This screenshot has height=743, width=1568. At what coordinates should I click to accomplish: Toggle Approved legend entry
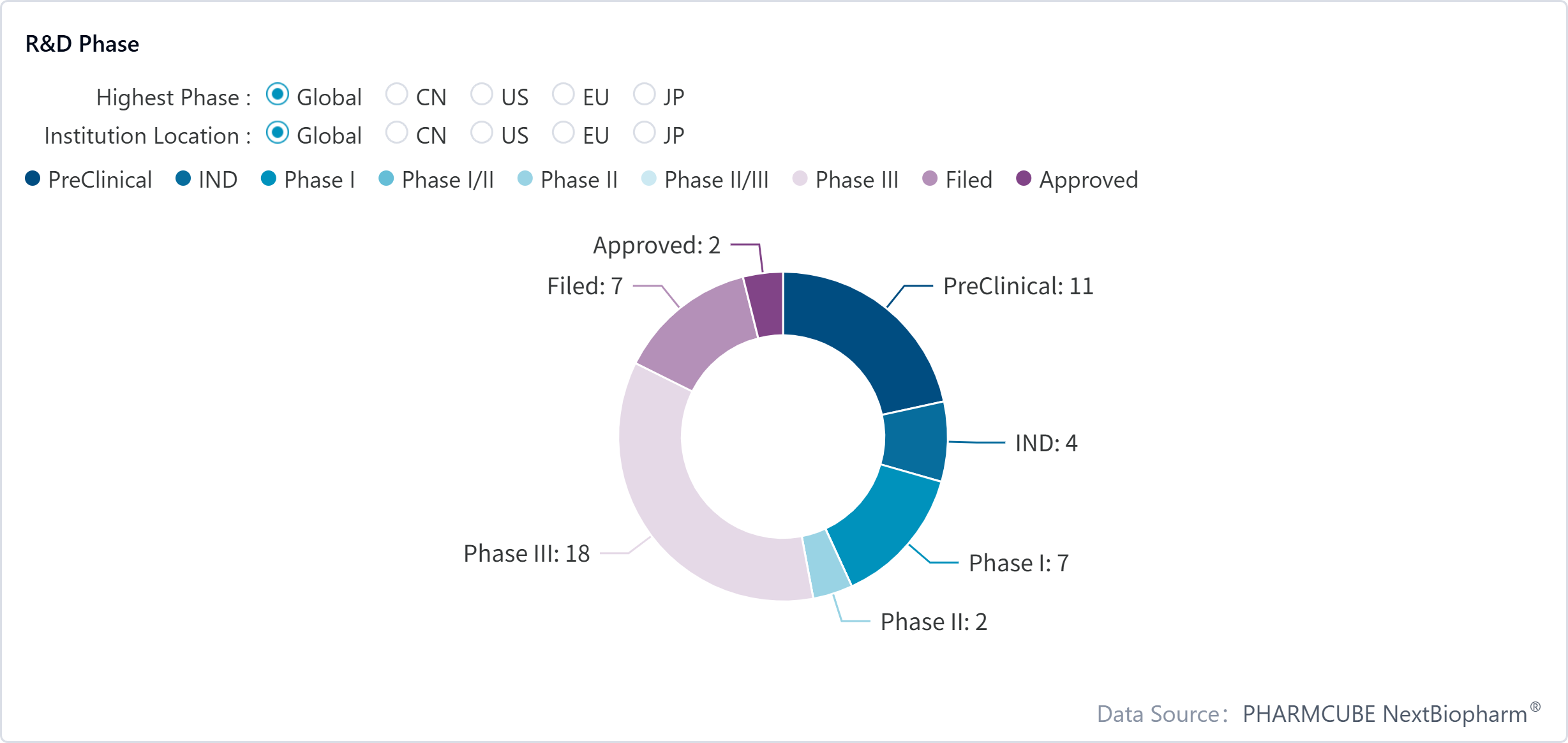1024,179
